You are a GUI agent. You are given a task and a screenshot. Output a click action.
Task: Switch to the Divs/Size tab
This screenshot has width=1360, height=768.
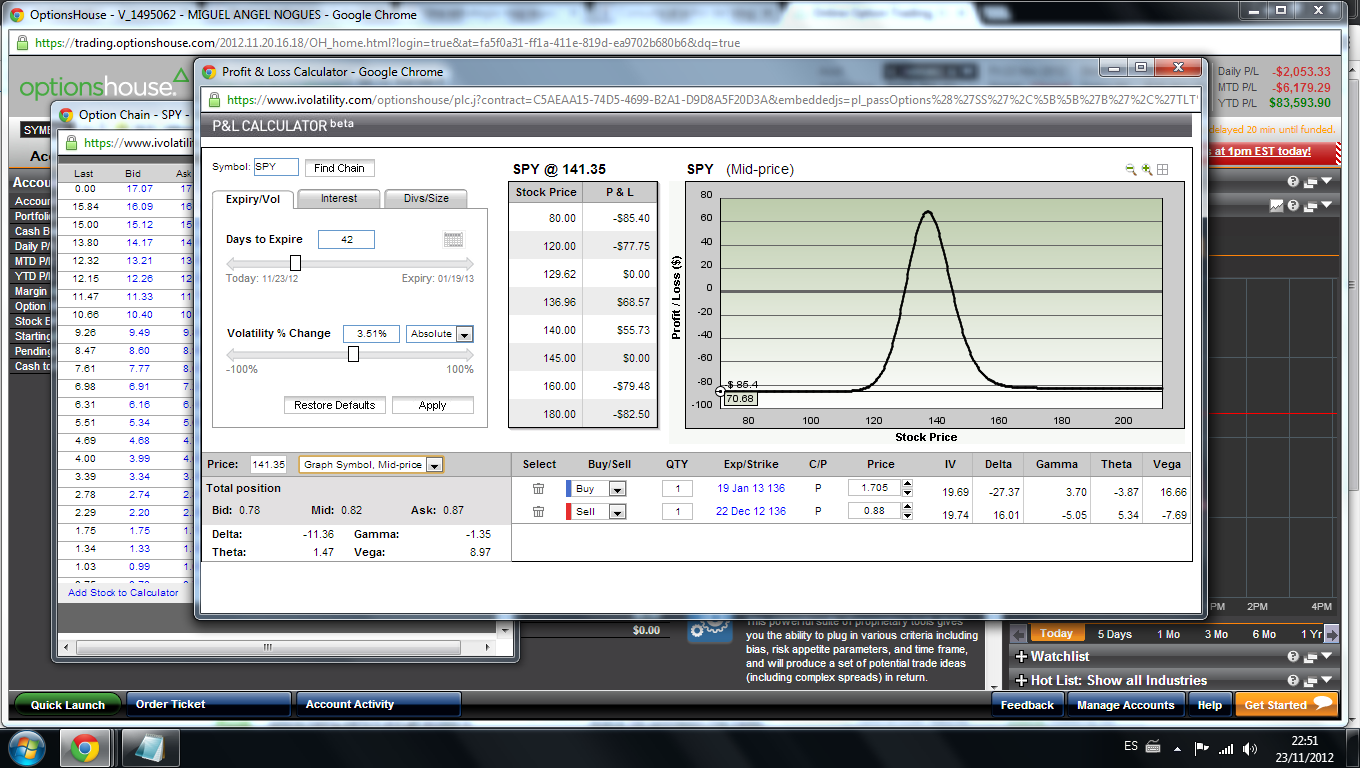pos(426,198)
